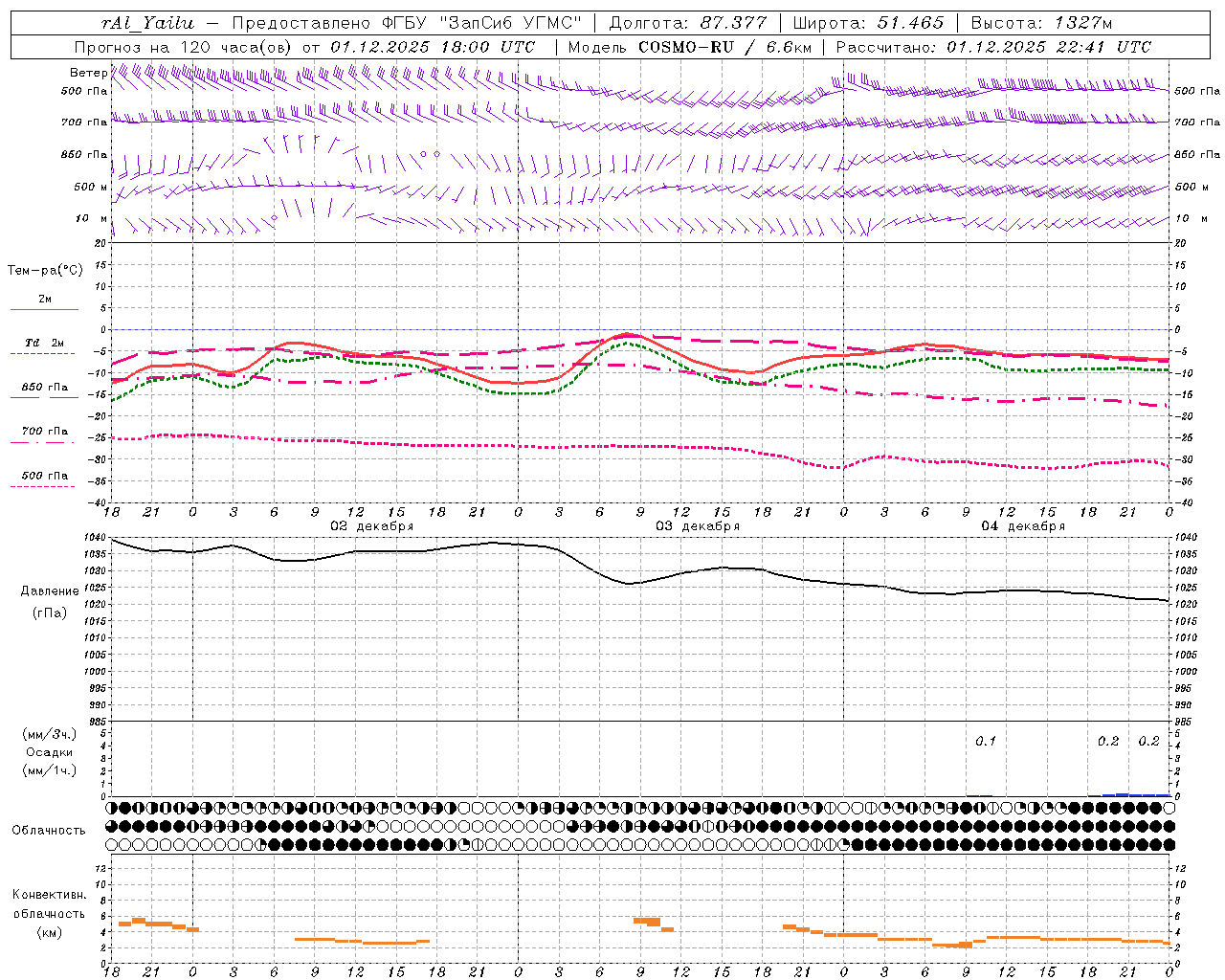1225x980 pixels.
Task: Click the (км) unit under convective cloud label
Action: pos(50,931)
